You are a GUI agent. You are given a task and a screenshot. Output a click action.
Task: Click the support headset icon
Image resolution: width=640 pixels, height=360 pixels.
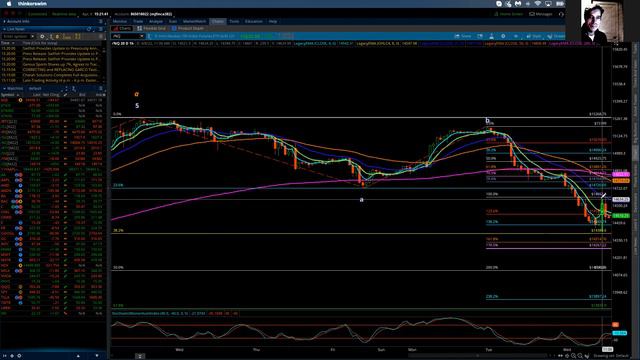pyautogui.click(x=561, y=14)
